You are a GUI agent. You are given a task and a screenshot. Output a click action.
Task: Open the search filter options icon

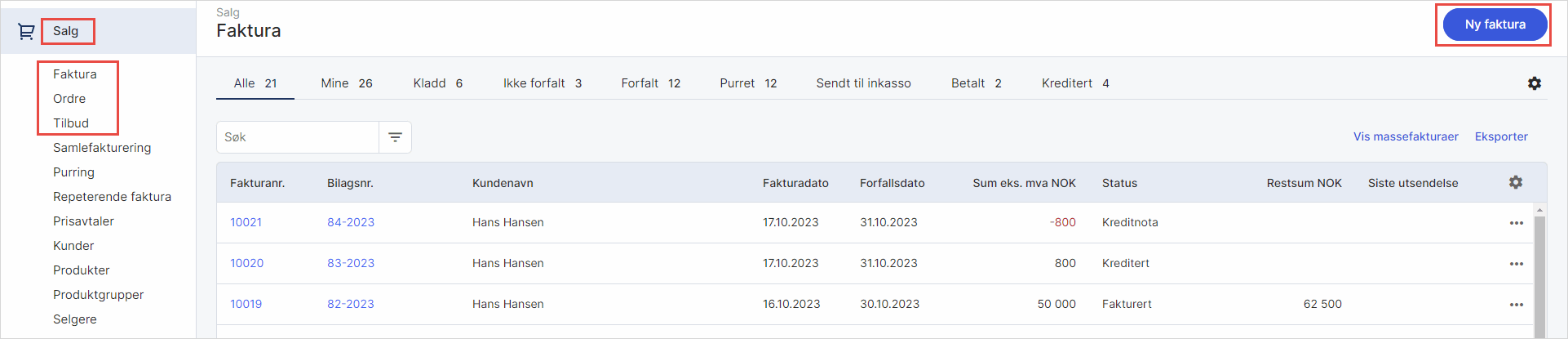(x=395, y=137)
